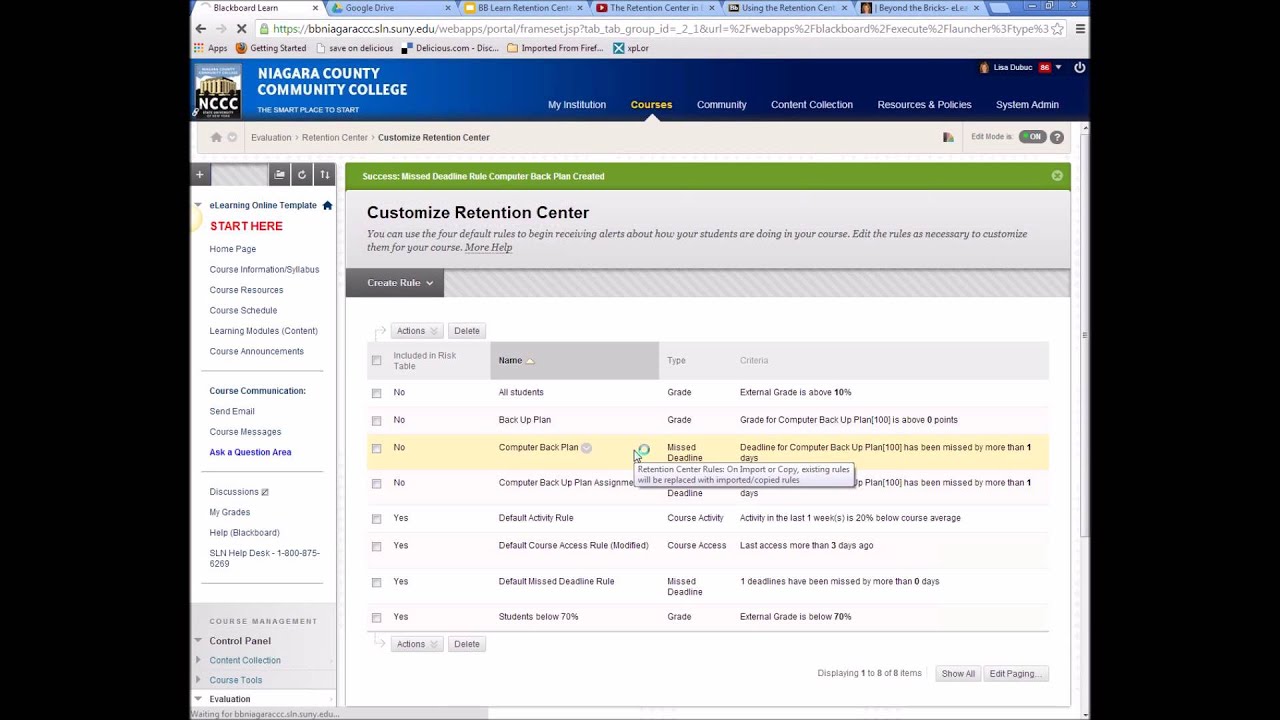Image resolution: width=1280 pixels, height=720 pixels.
Task: Check the box for Students below 70% rule
Action: click(376, 618)
